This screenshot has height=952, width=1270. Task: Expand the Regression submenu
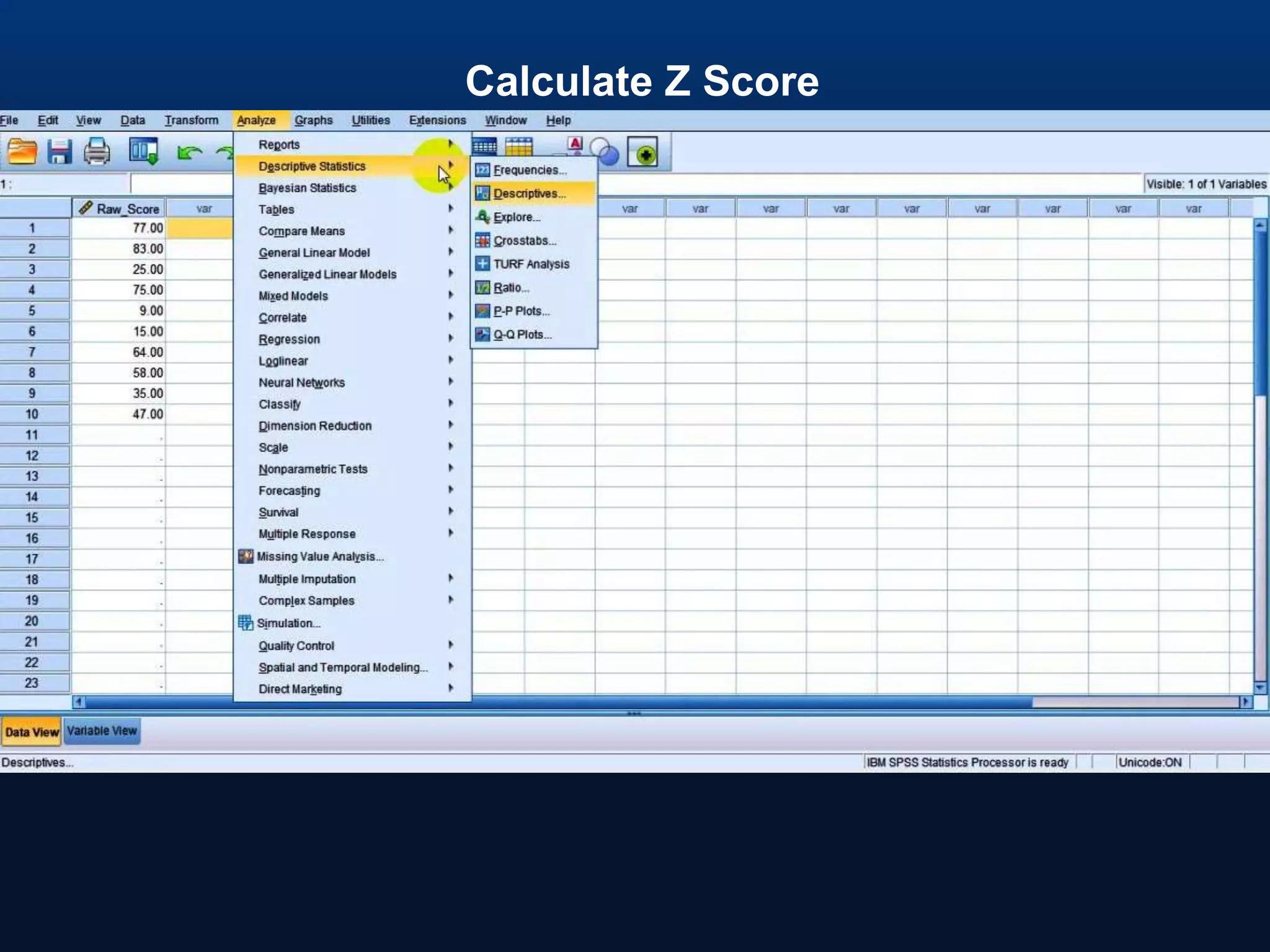(352, 339)
